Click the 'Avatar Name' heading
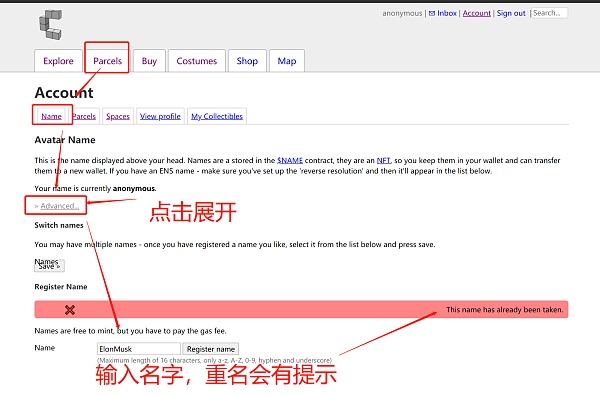The height and width of the screenshot is (396, 600). [x=65, y=140]
